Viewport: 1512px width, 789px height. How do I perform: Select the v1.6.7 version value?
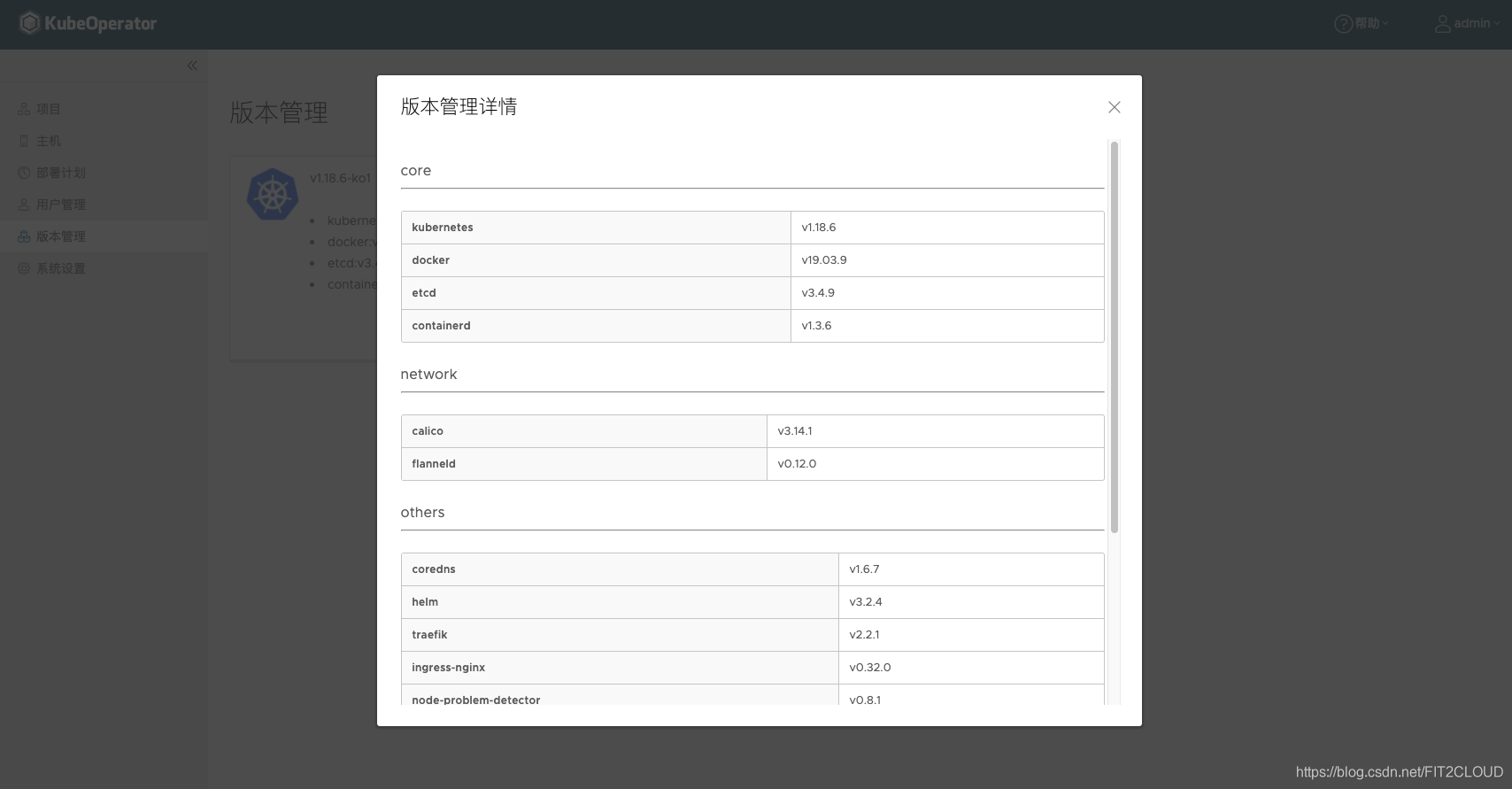click(864, 569)
